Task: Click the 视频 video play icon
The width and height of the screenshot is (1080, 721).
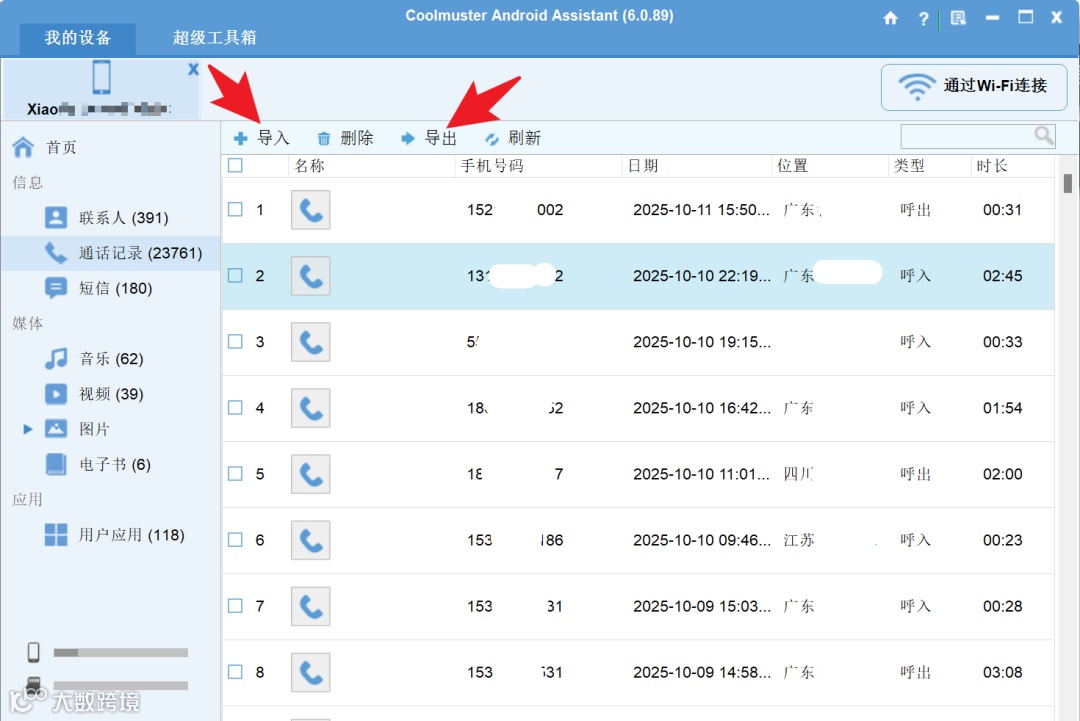Action: 56,393
